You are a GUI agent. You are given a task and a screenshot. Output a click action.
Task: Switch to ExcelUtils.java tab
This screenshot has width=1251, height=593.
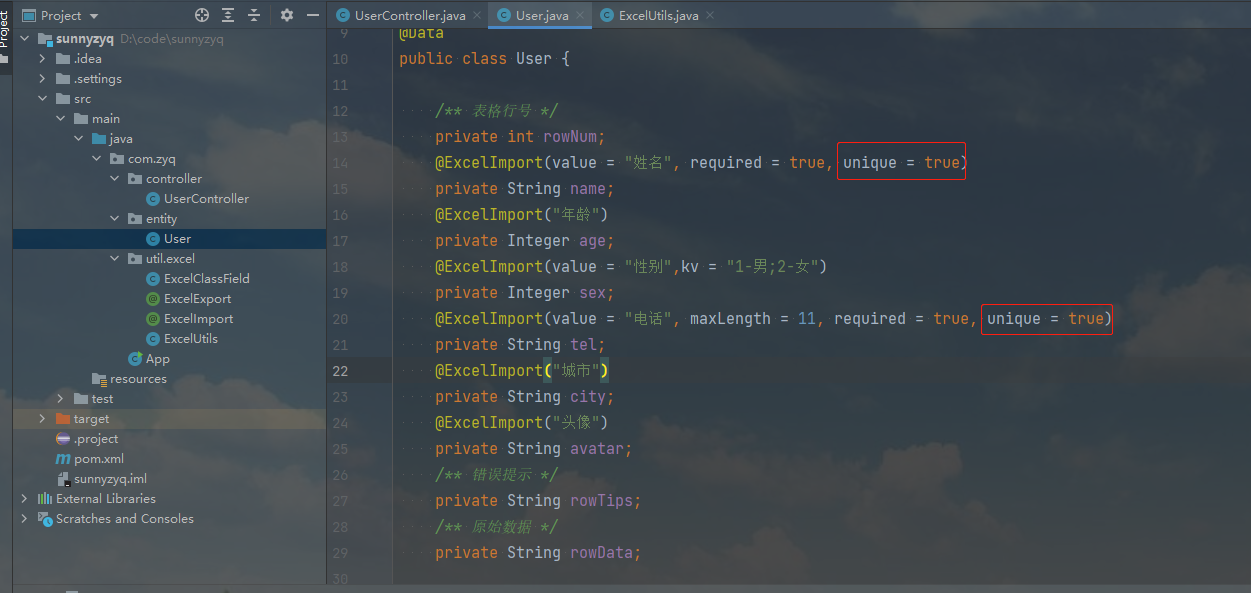(658, 16)
